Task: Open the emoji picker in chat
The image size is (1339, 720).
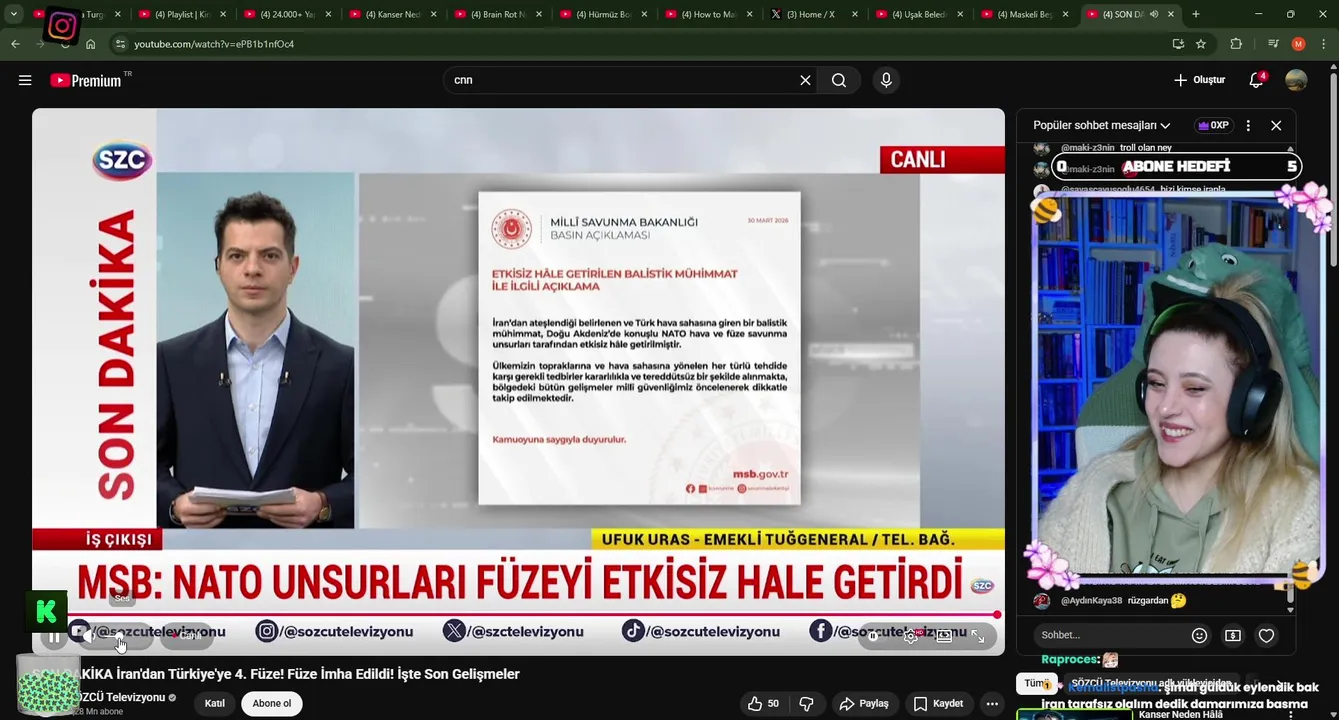Action: pyautogui.click(x=1199, y=635)
